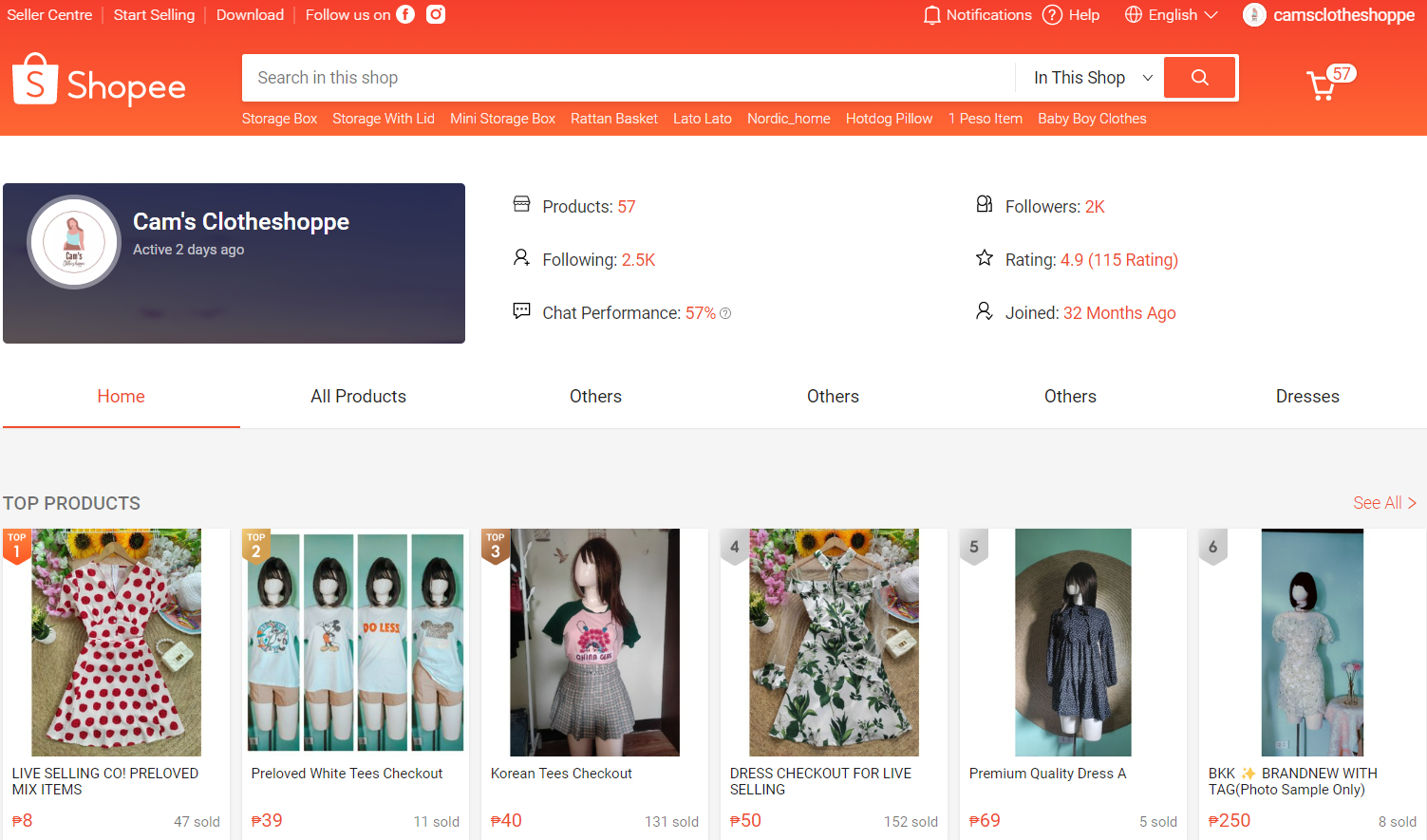Image resolution: width=1427 pixels, height=840 pixels.
Task: Click the Followers: 2K stat
Action: click(1055, 207)
